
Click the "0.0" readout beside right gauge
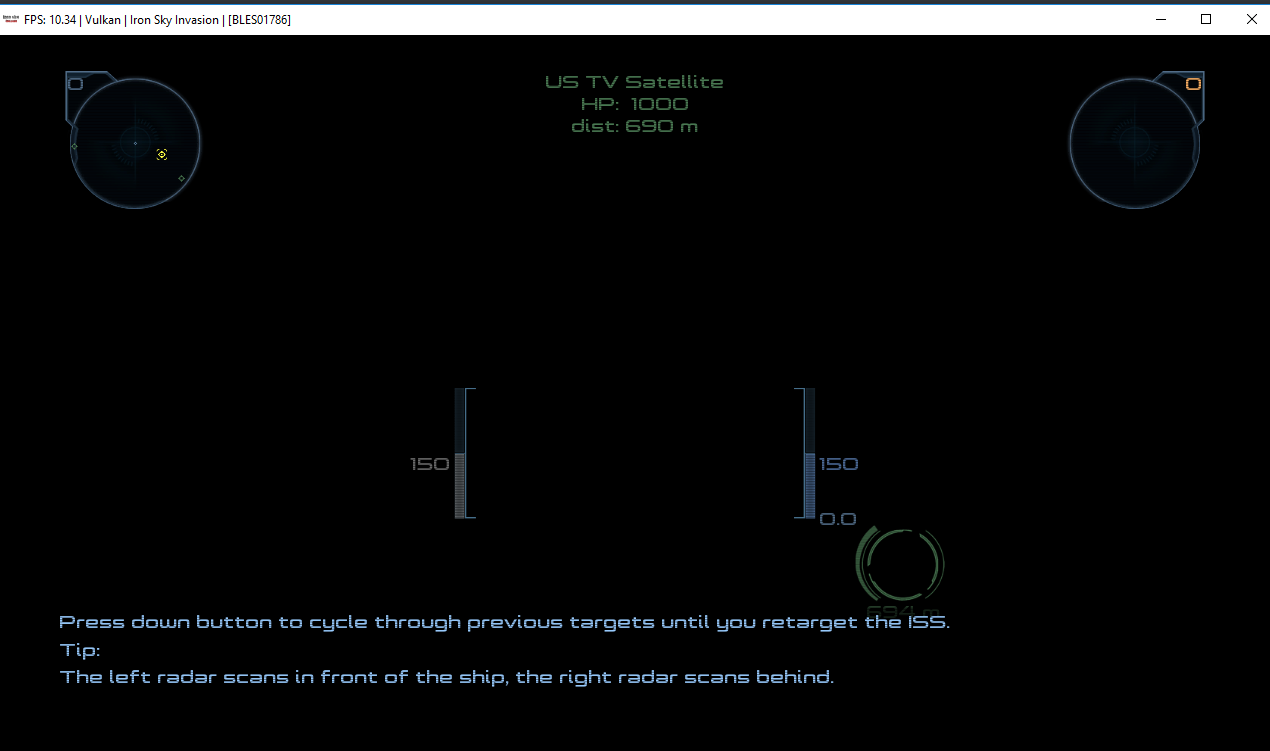pyautogui.click(x=838, y=519)
